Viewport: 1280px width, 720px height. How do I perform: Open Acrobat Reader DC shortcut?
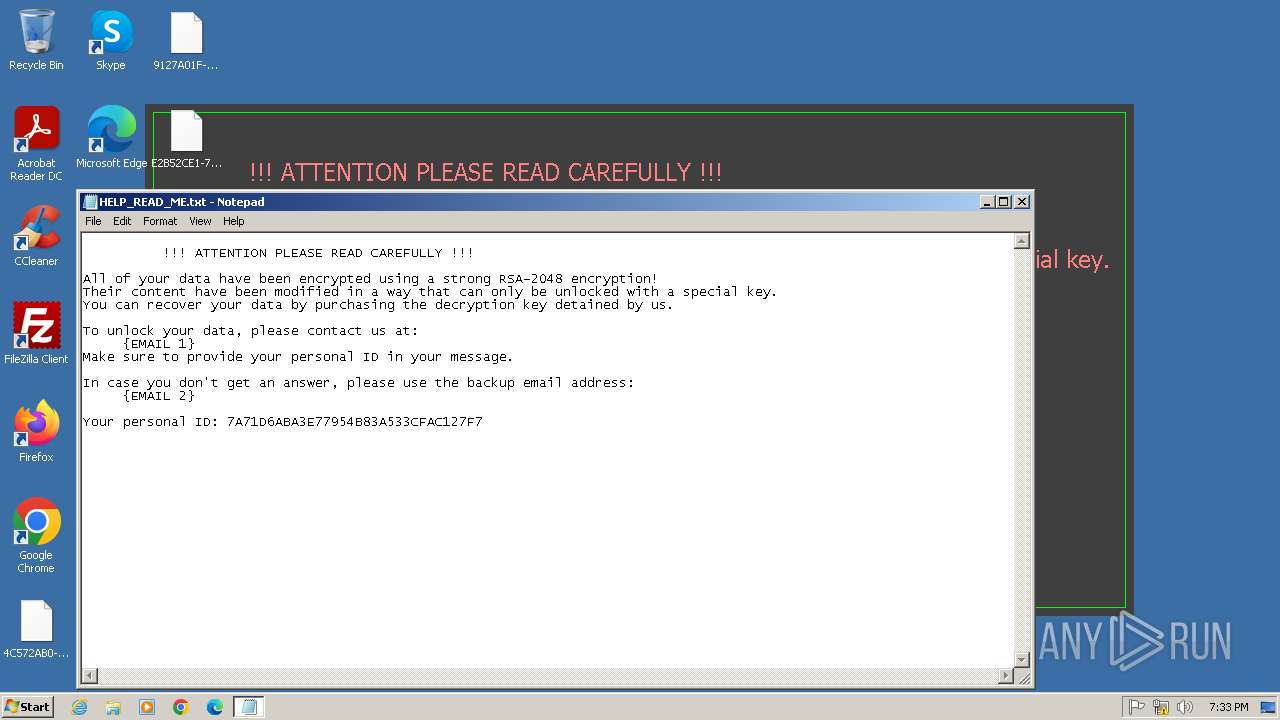36,143
